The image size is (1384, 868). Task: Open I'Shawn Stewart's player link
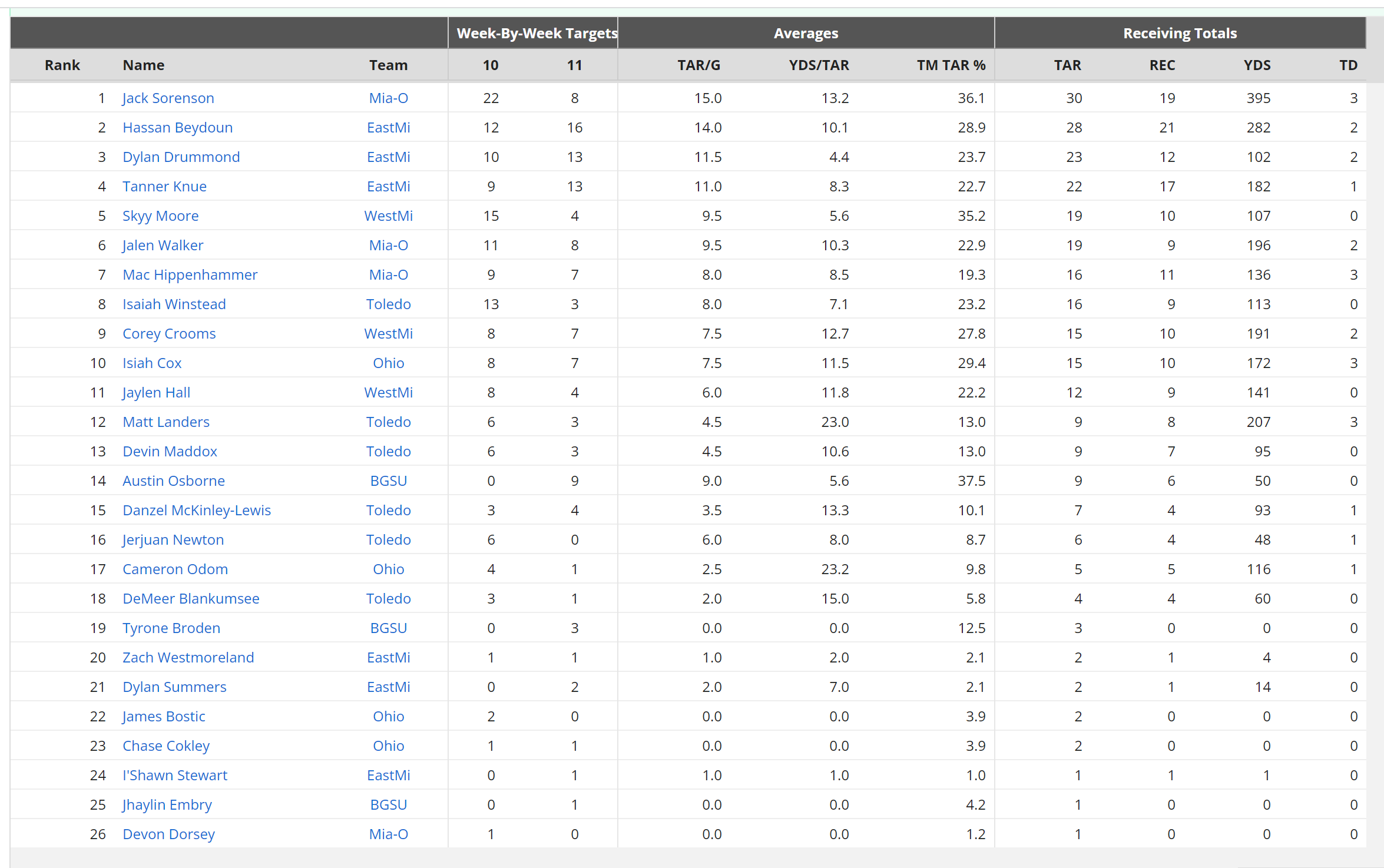pyautogui.click(x=175, y=775)
